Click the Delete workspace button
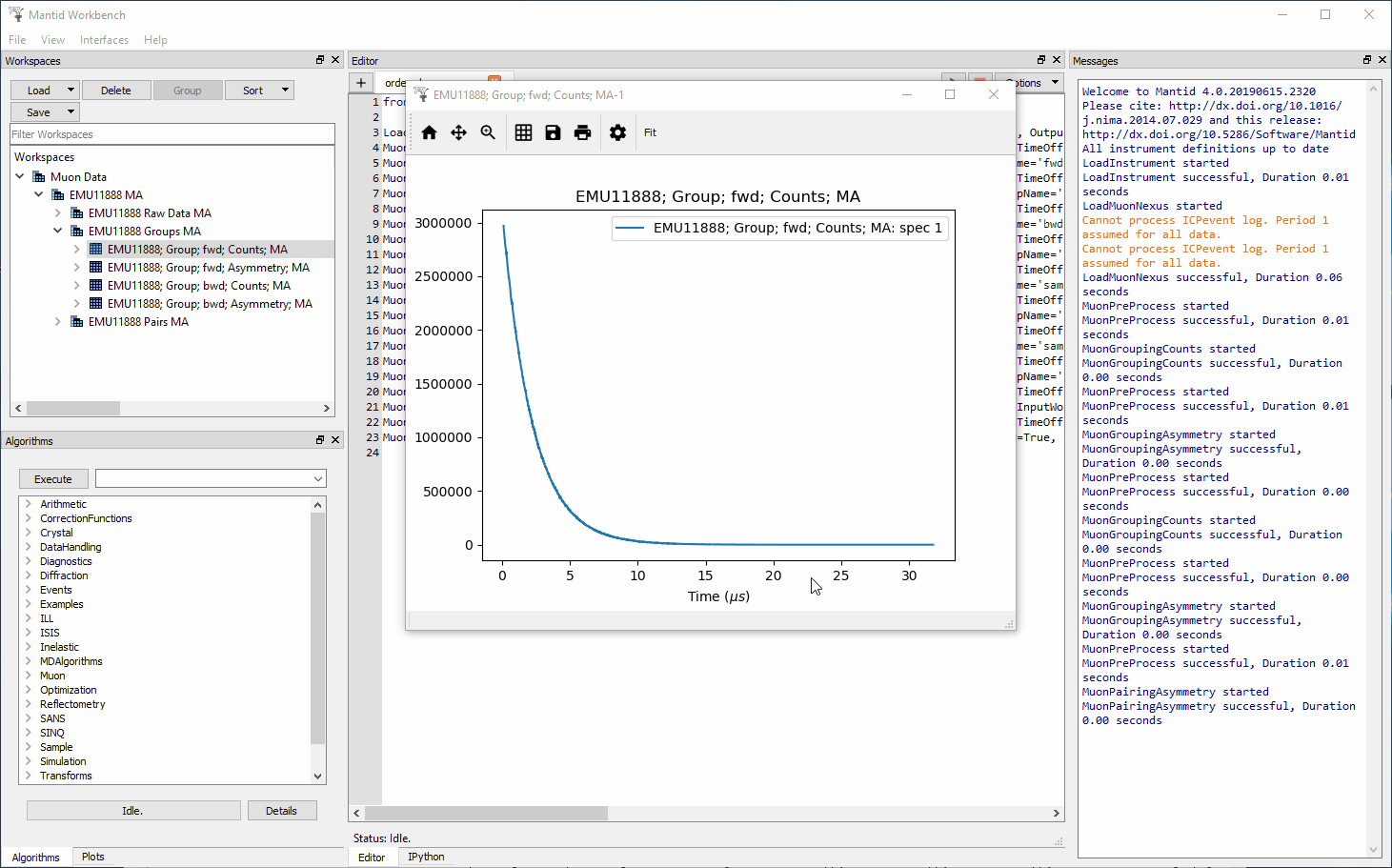The height and width of the screenshot is (868, 1392). pyautogui.click(x=116, y=91)
